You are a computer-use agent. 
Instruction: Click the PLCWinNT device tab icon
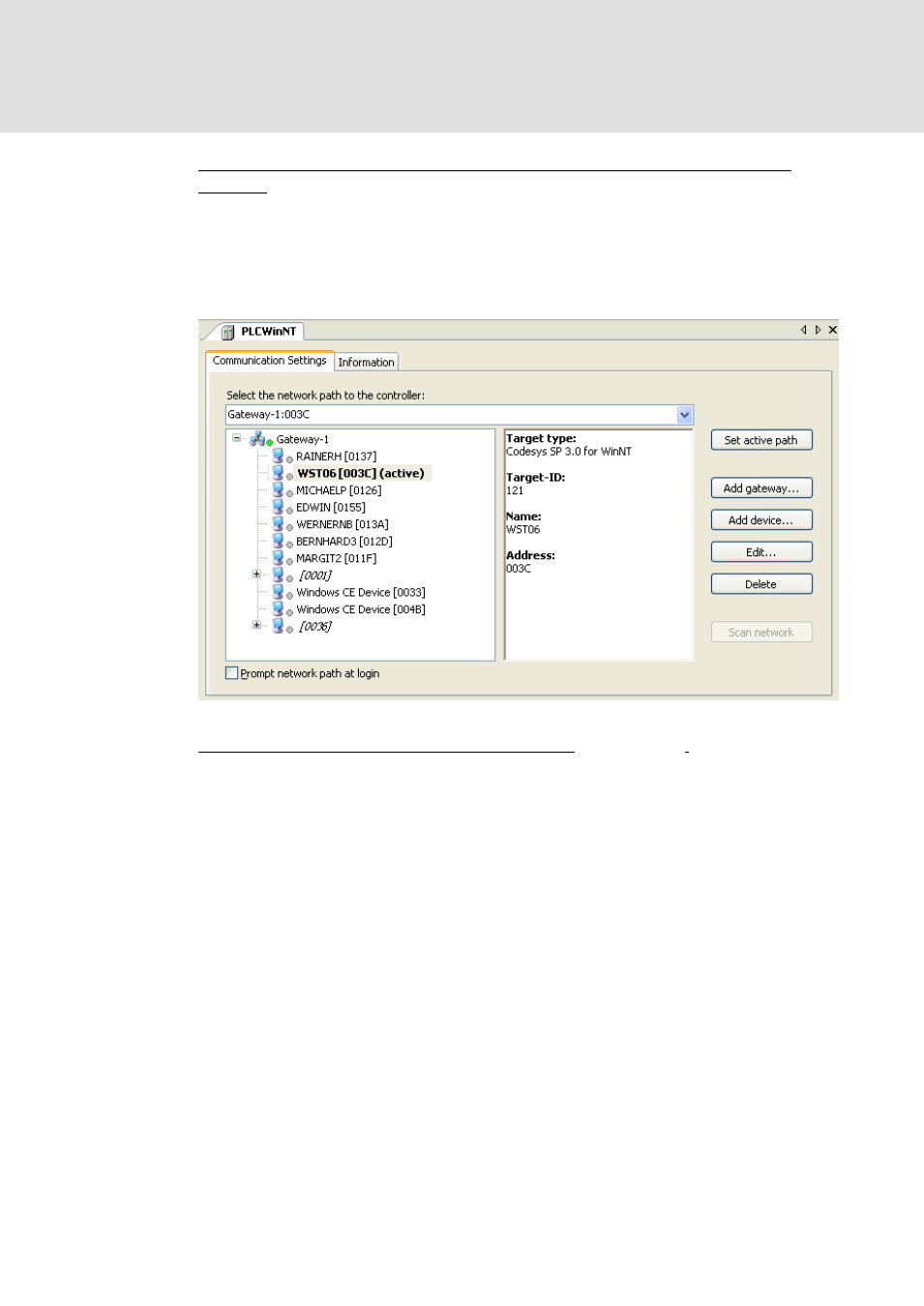pos(227,332)
